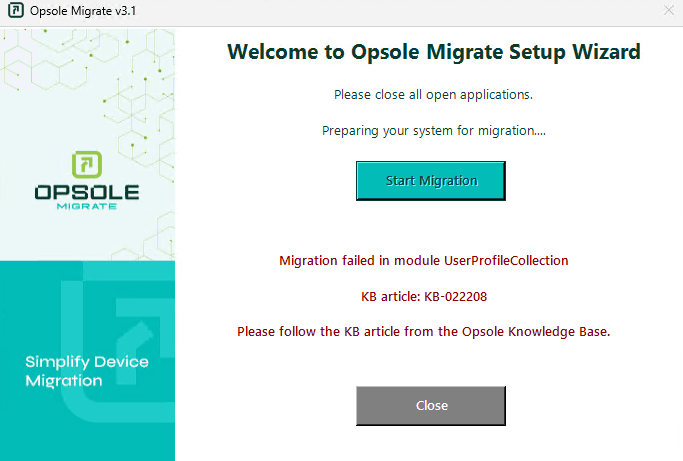
Task: Click the gray Close button
Action: (x=431, y=406)
